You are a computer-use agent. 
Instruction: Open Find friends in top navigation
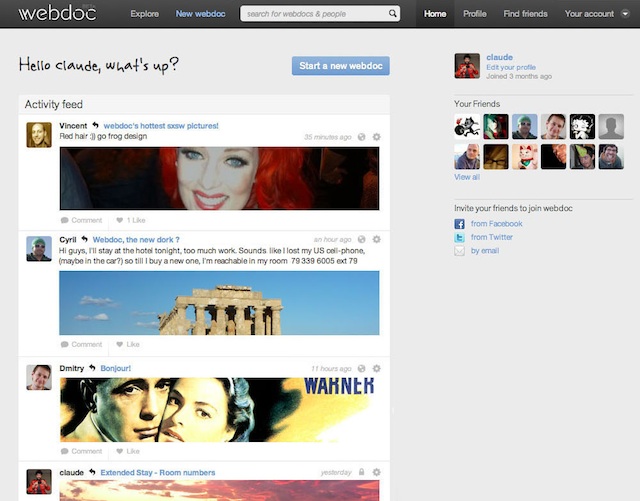point(525,14)
